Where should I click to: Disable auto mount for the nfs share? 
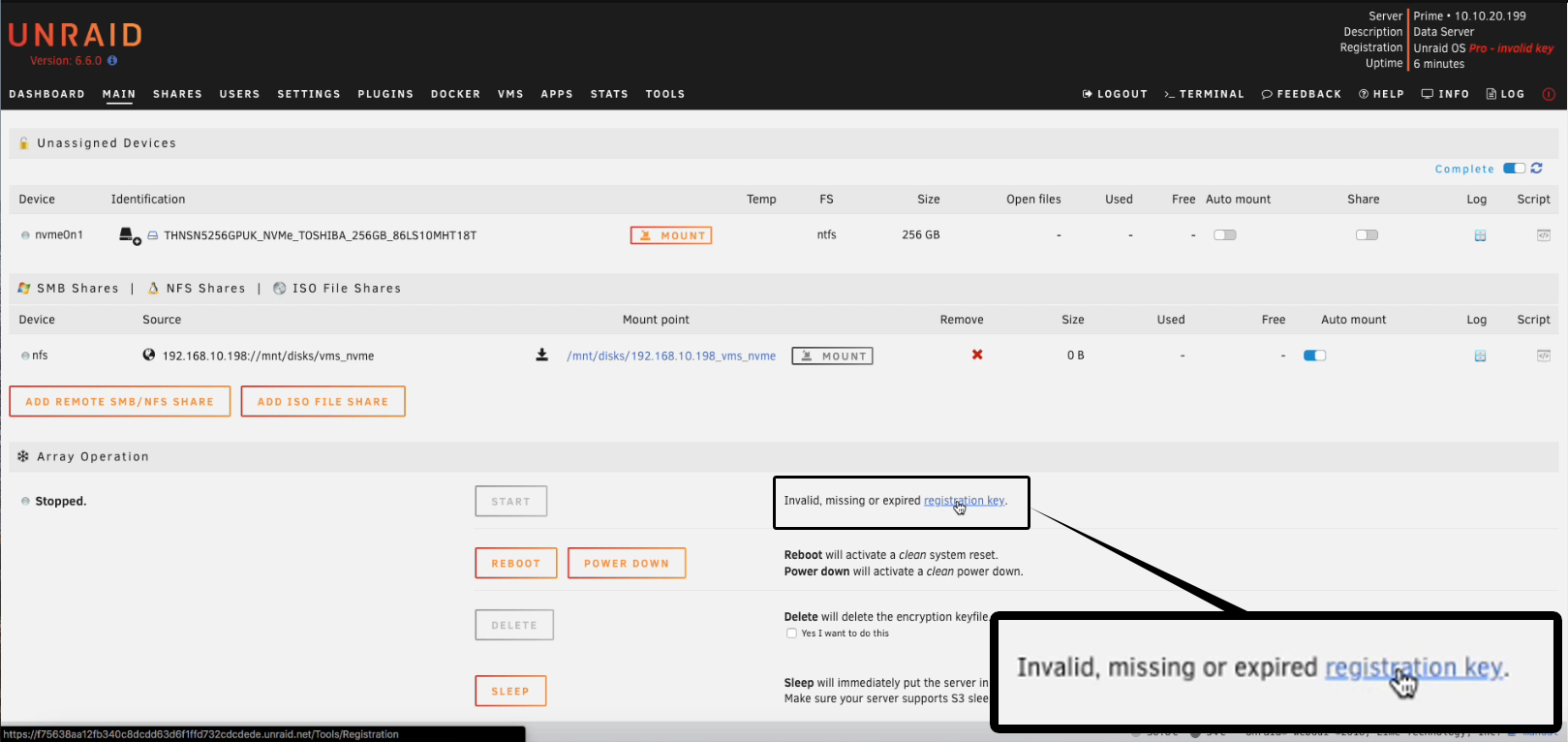pyautogui.click(x=1314, y=356)
